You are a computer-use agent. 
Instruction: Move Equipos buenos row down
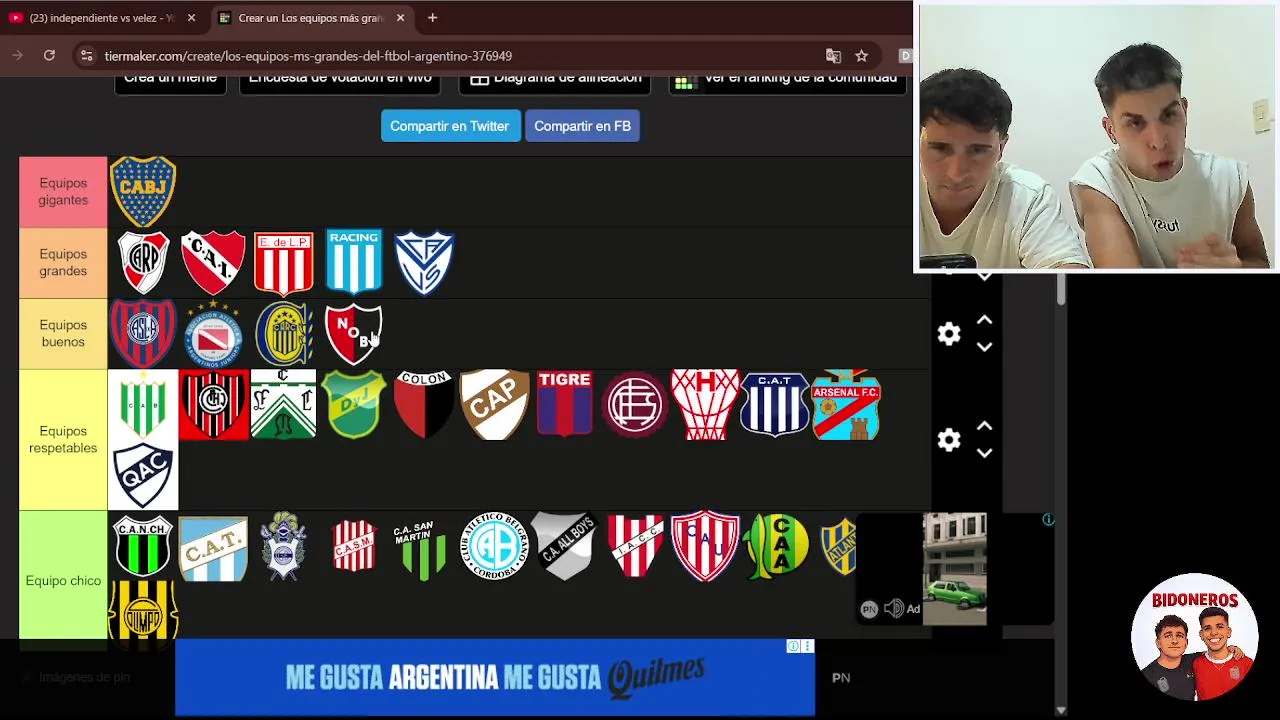click(x=984, y=347)
